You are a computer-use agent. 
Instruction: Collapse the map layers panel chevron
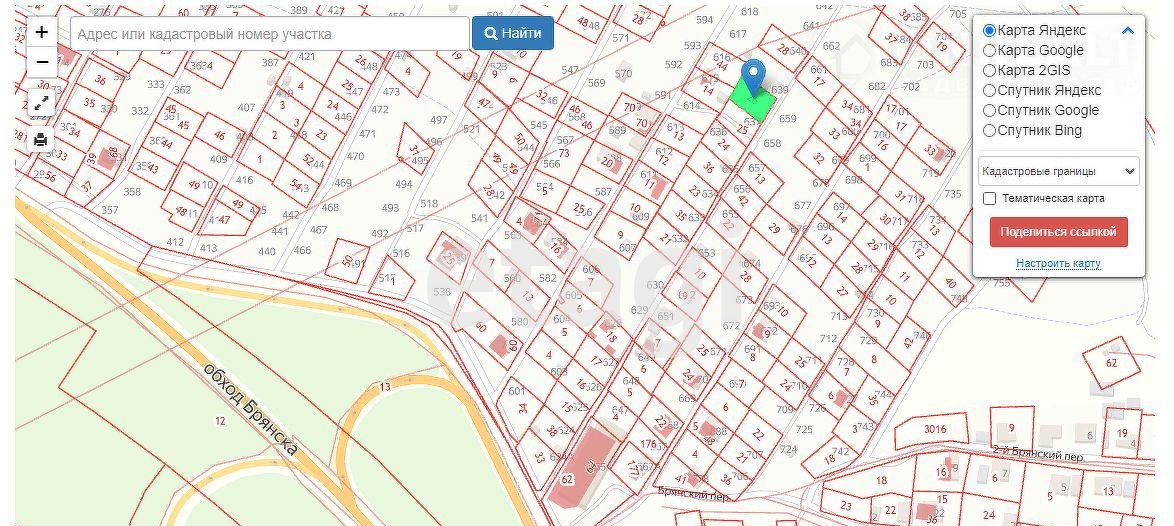tap(1128, 31)
